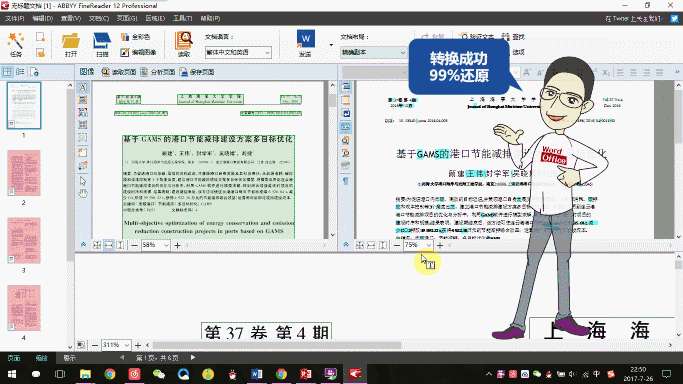Toggle fit-to-page in text pane
This screenshot has height=384, width=683.
pyautogui.click(x=359, y=246)
